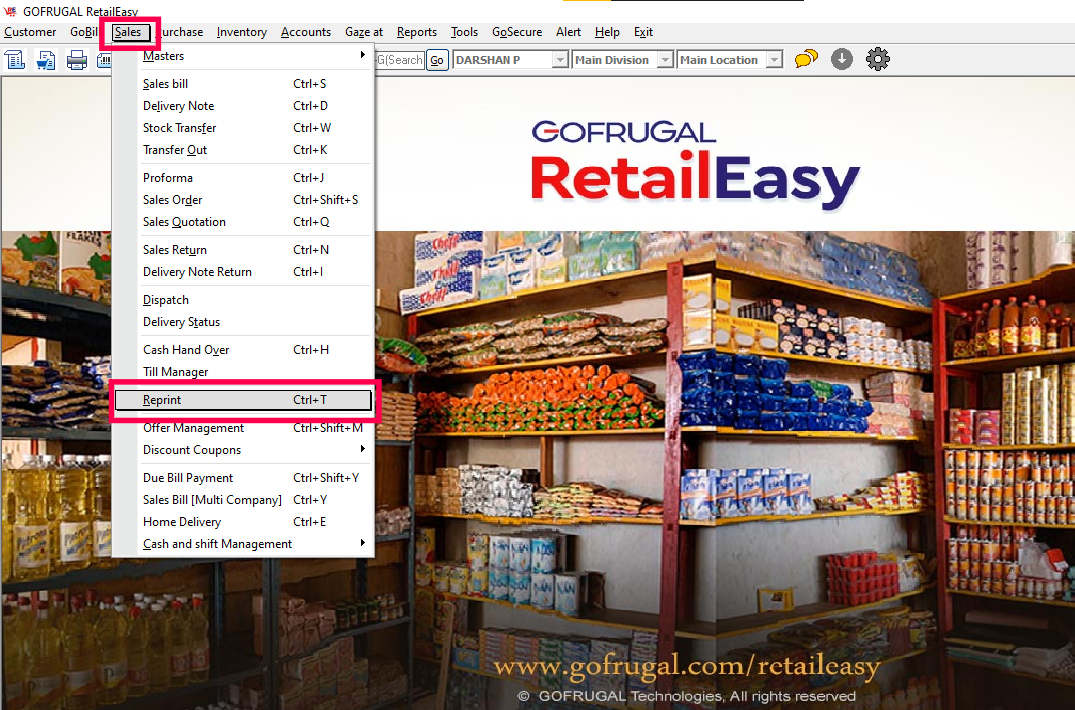1075x710 pixels.
Task: Open the Alert menu
Action: pos(568,32)
